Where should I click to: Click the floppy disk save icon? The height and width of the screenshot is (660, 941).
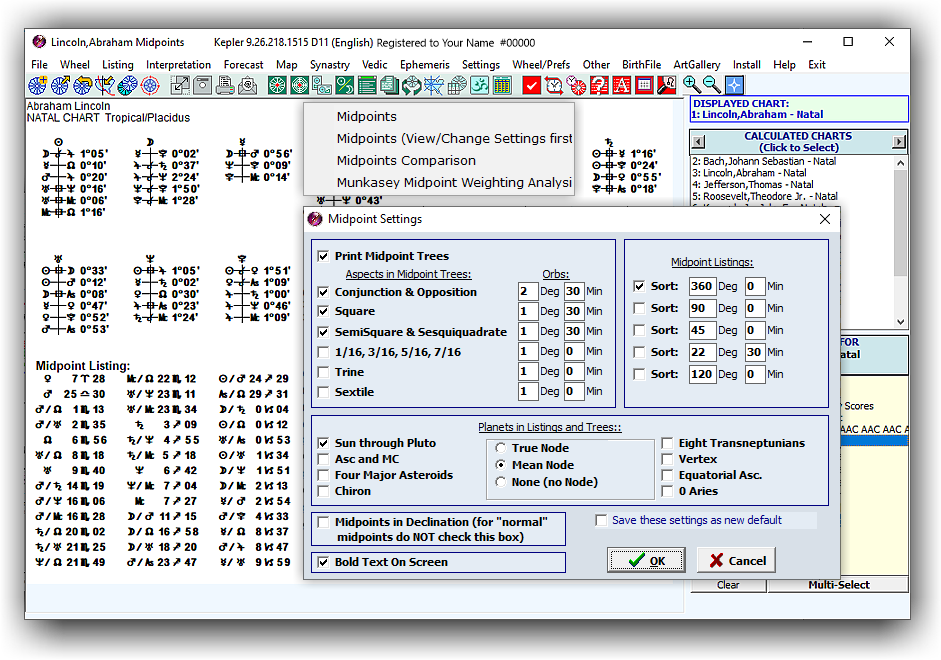[202, 85]
